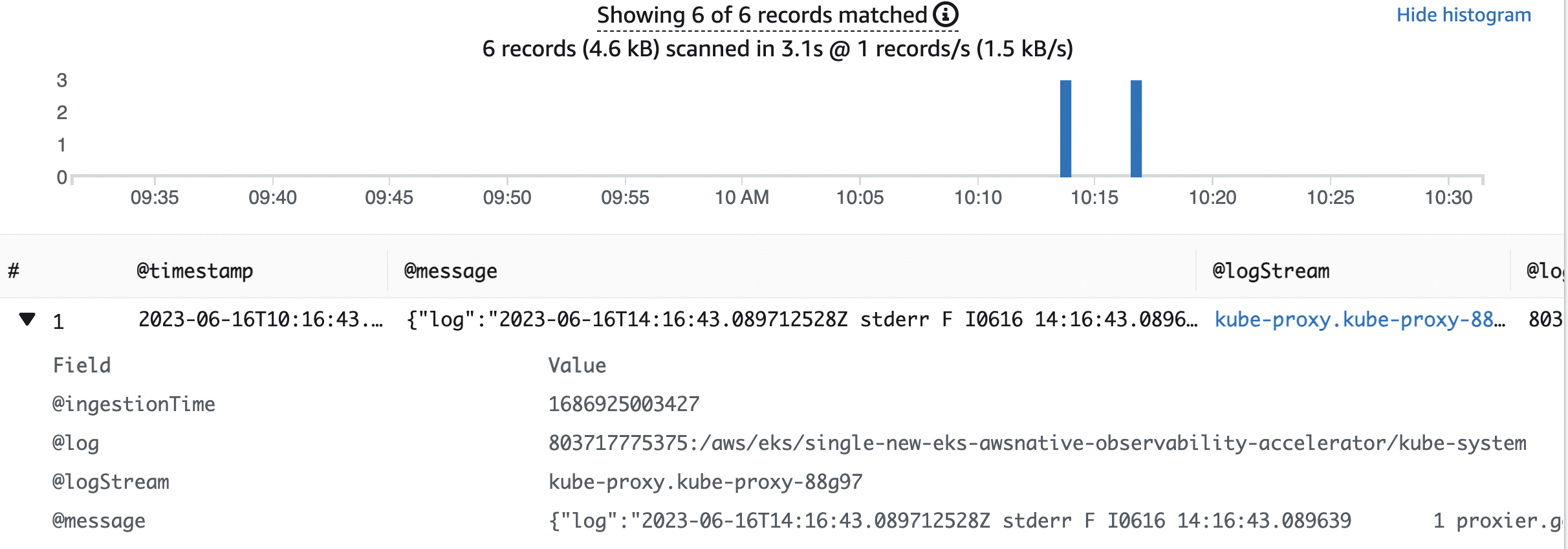This screenshot has width=1568, height=549.
Task: Click the @message column header
Action: tap(451, 271)
